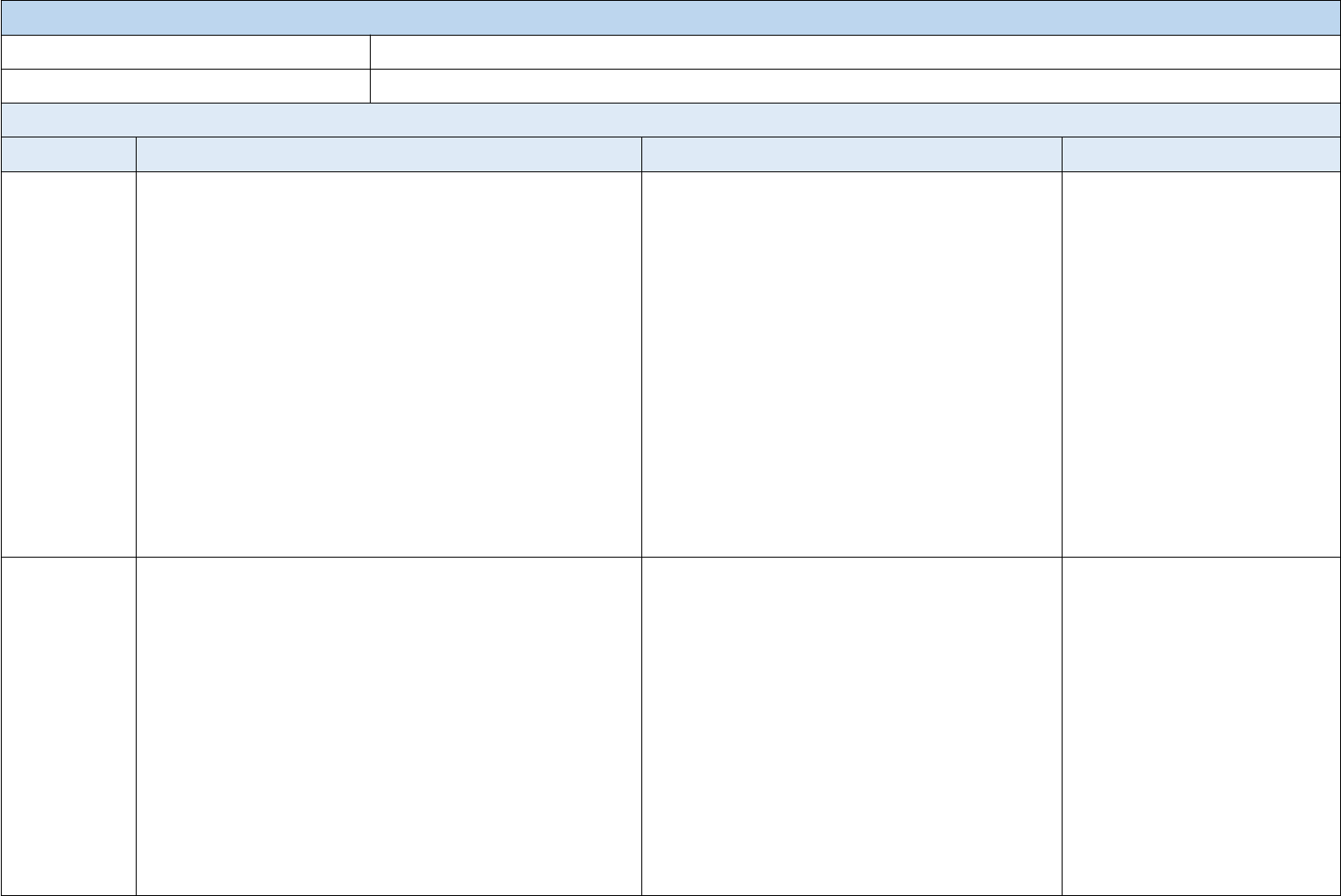
Task: Place cursor in lower body row's third cell
Action: coord(851,725)
